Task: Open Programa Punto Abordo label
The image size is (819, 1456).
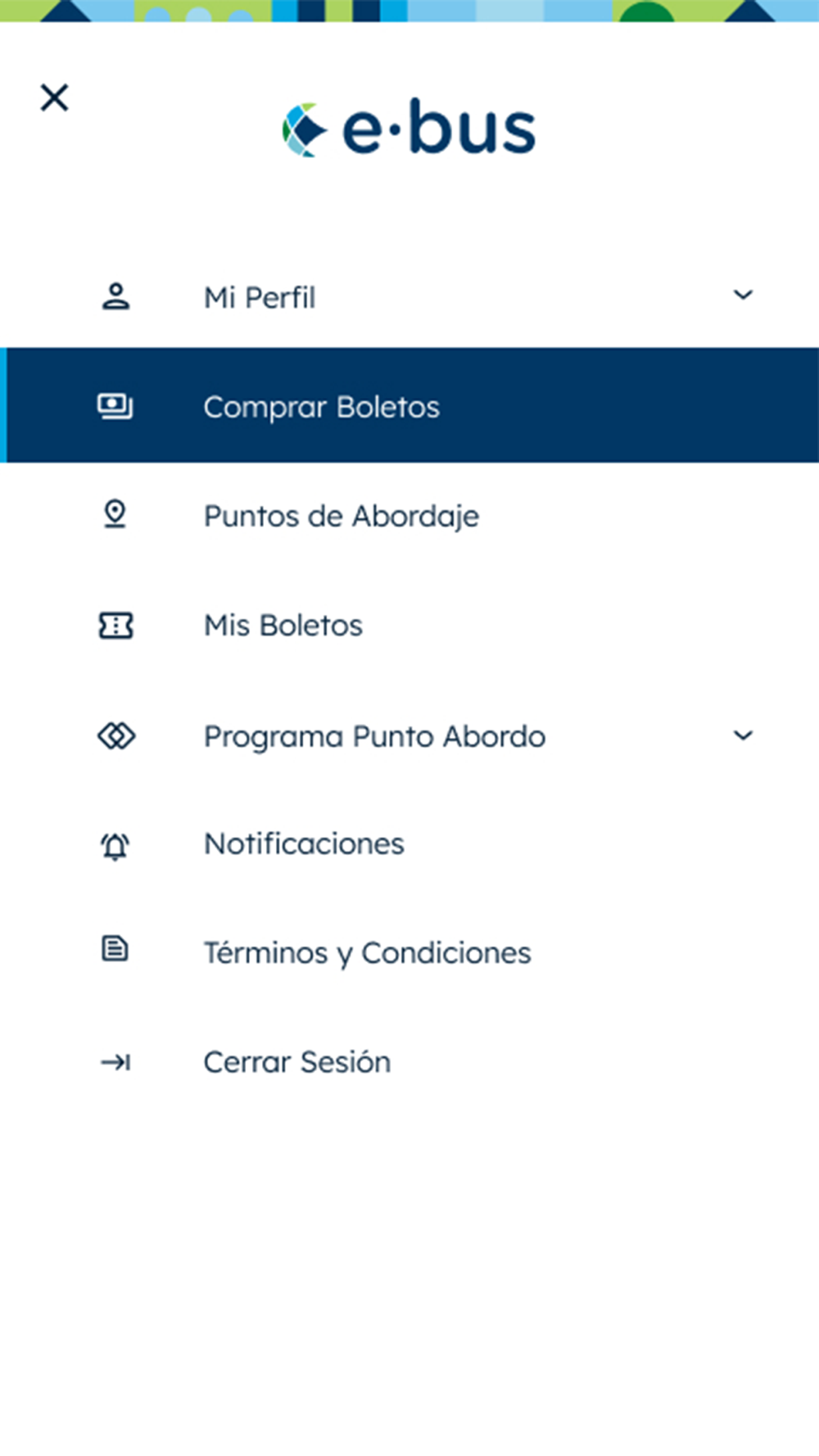Action: pos(374,736)
